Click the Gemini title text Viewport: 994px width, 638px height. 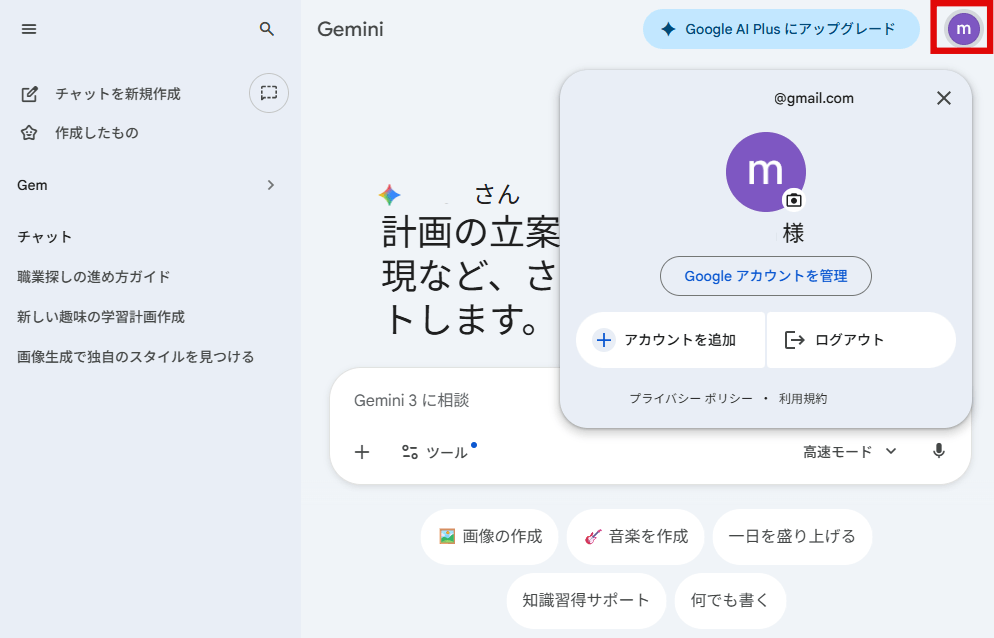(x=351, y=29)
